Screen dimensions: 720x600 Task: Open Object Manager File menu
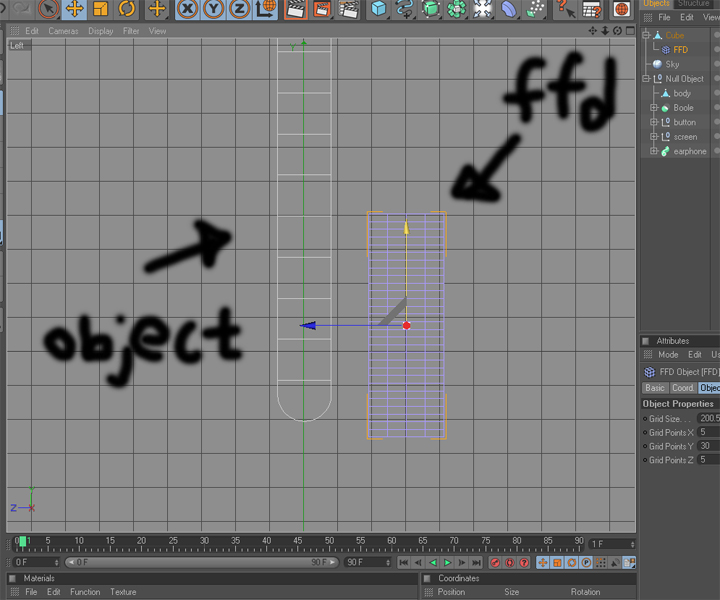click(664, 17)
